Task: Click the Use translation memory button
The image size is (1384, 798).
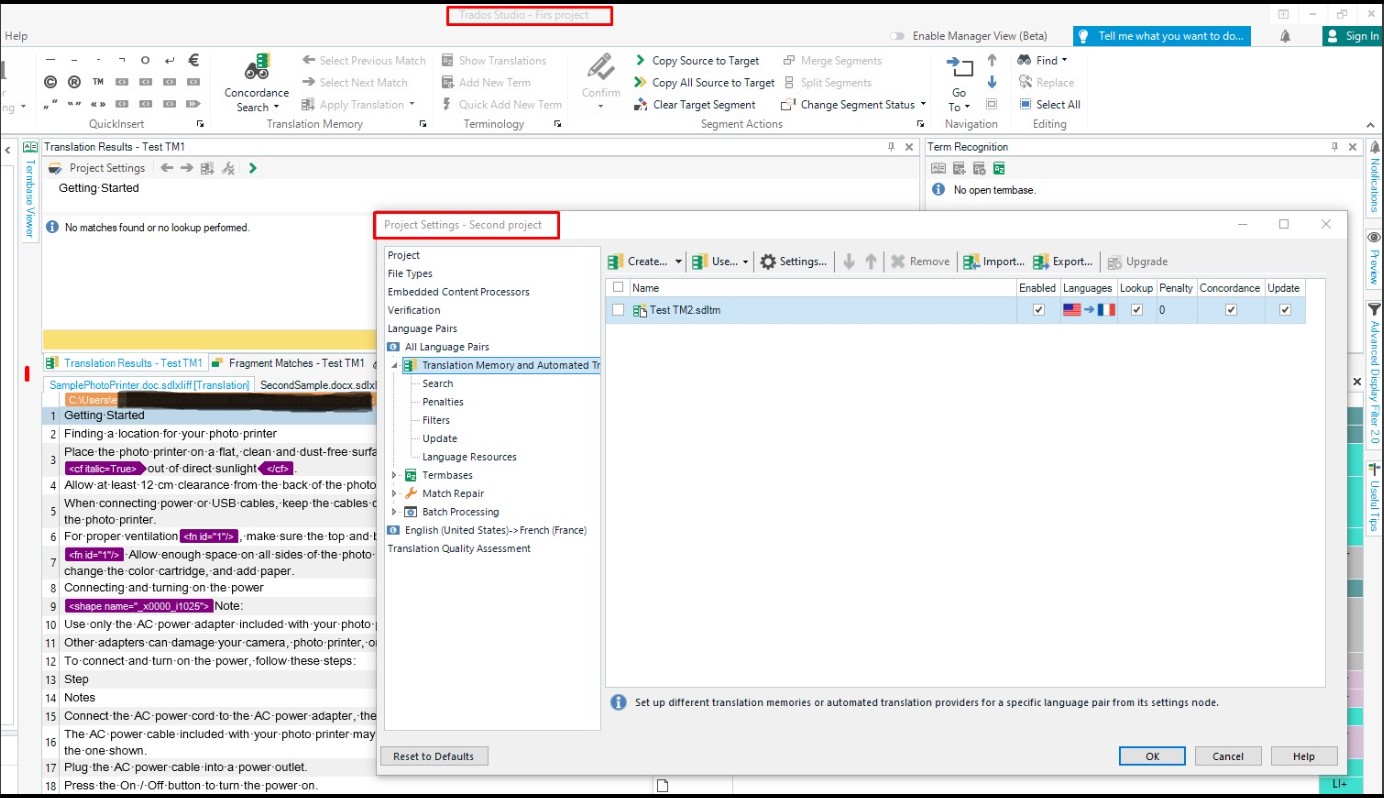Action: (x=714, y=262)
